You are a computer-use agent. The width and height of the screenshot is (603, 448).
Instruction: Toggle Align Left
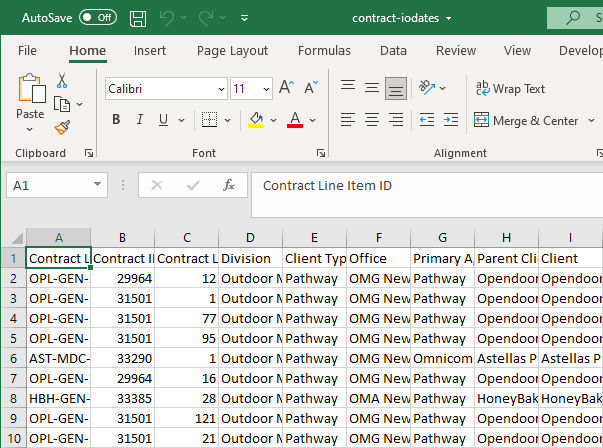(x=348, y=120)
